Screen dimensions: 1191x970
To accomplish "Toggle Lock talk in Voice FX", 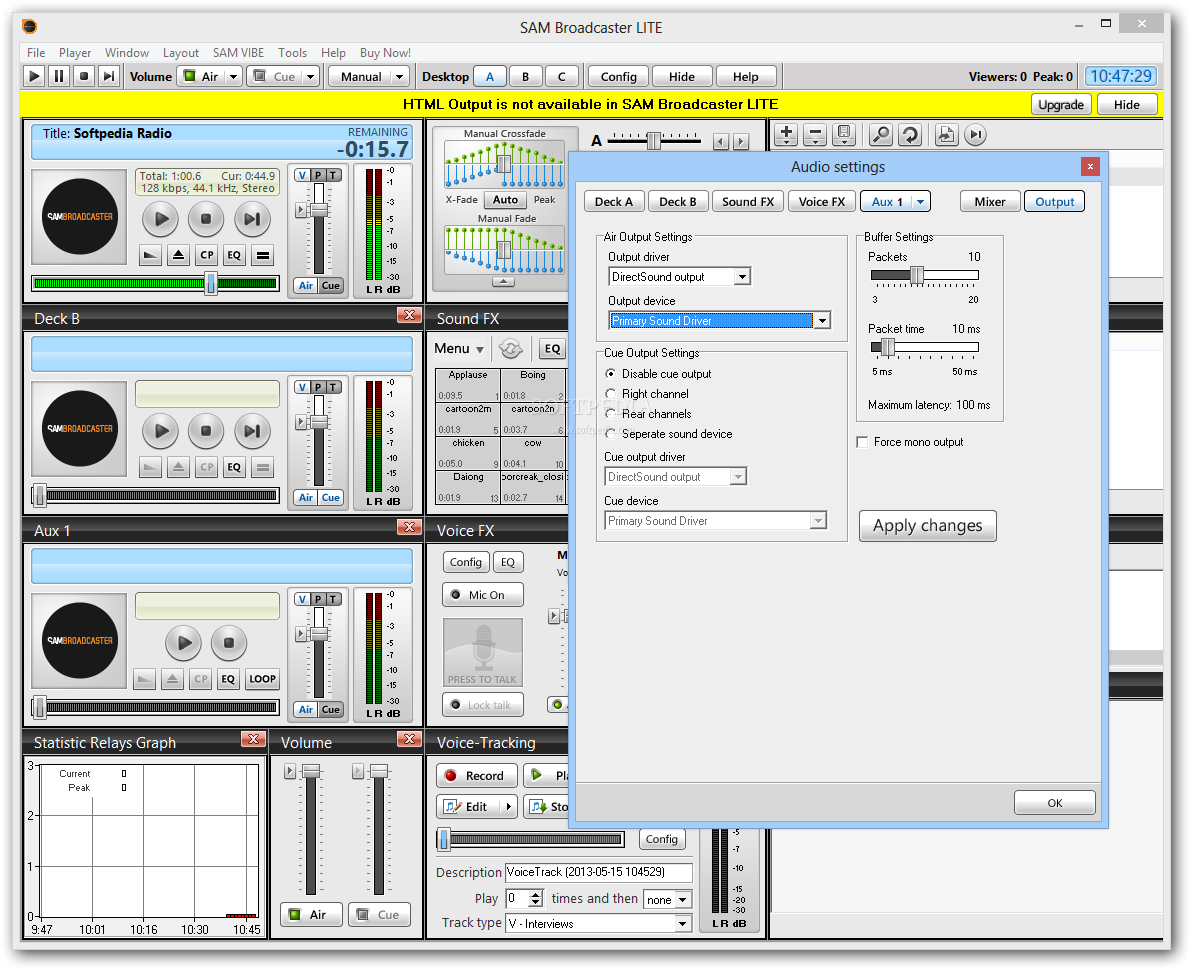I will [x=483, y=705].
